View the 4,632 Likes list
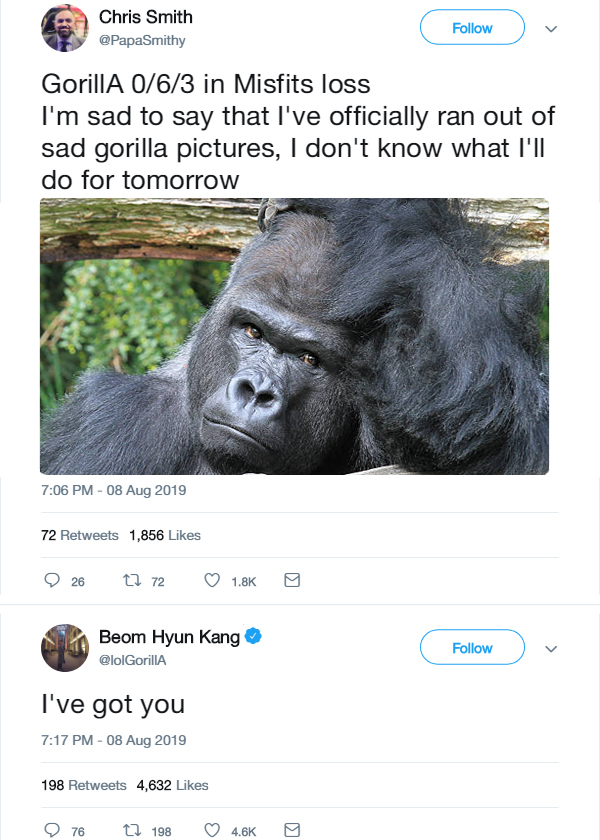This screenshot has width=600, height=840. click(172, 785)
